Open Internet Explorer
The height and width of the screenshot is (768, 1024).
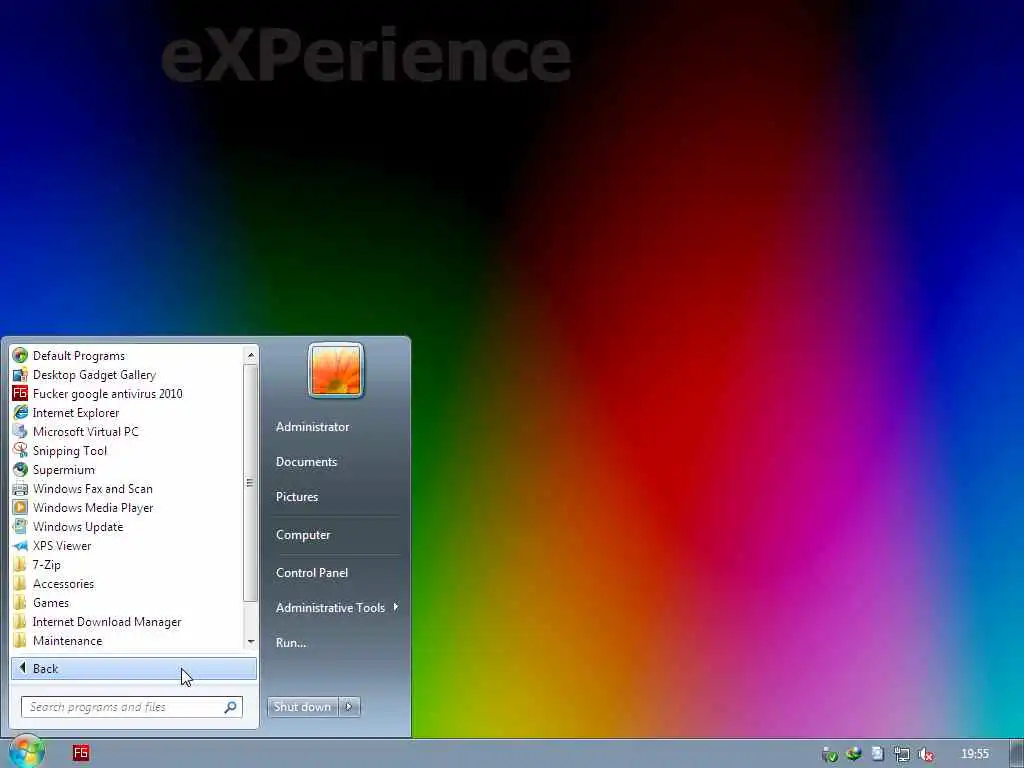[x=127, y=413]
